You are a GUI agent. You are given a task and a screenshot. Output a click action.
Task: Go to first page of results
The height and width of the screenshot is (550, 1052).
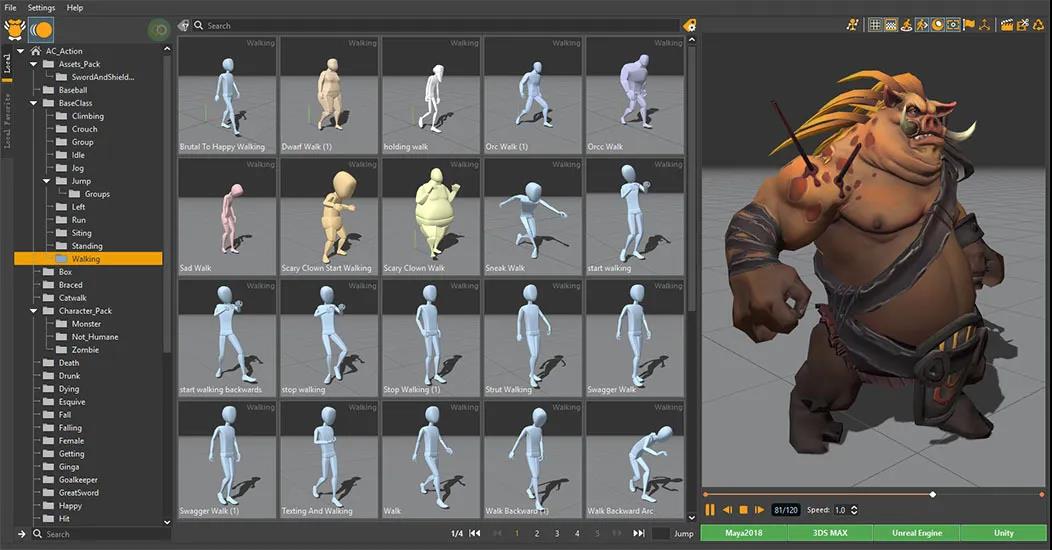[x=474, y=533]
